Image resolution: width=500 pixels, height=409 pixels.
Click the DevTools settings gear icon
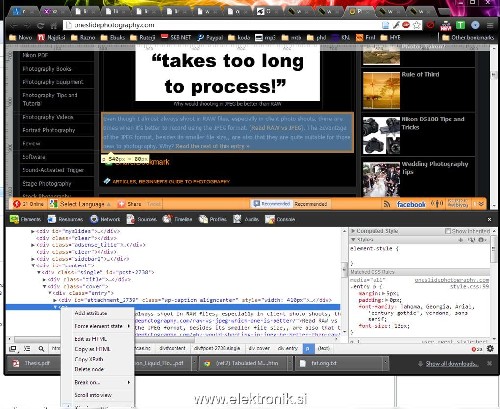[x=490, y=348]
